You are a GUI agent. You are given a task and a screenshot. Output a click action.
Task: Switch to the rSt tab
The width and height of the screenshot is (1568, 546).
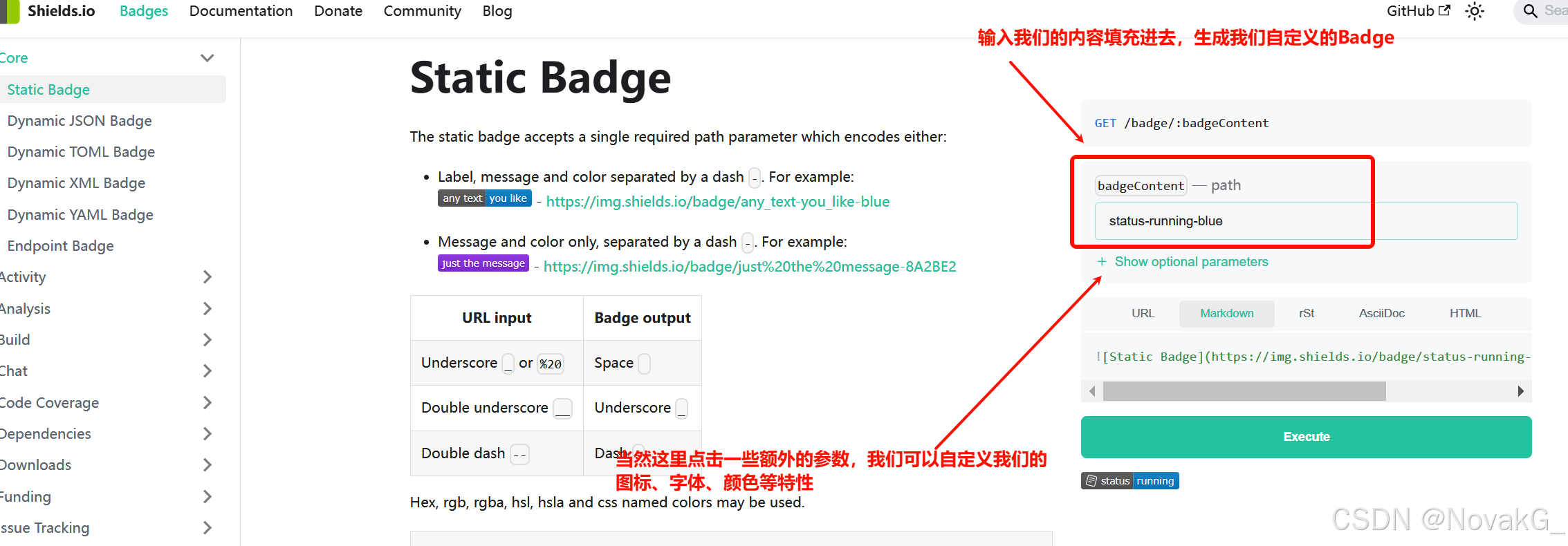(1307, 313)
